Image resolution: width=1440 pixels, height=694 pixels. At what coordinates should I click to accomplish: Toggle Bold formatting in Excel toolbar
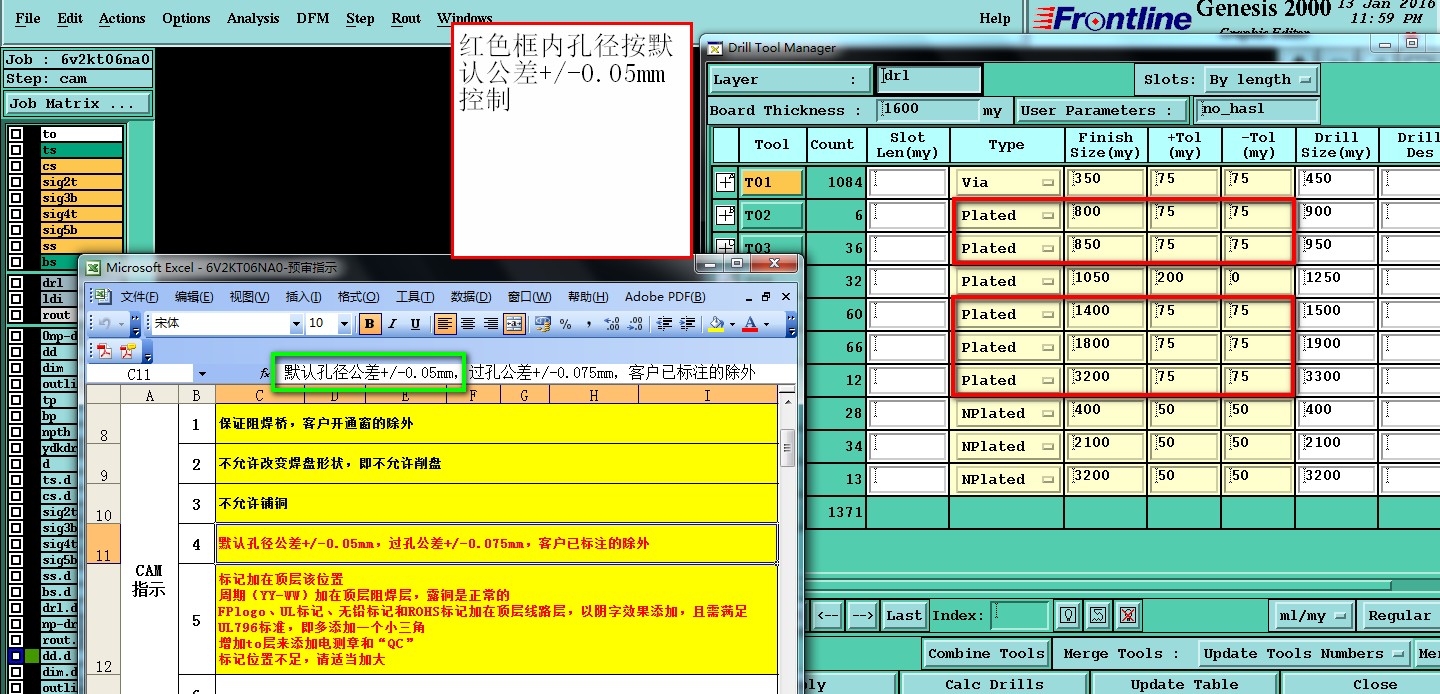tap(370, 324)
